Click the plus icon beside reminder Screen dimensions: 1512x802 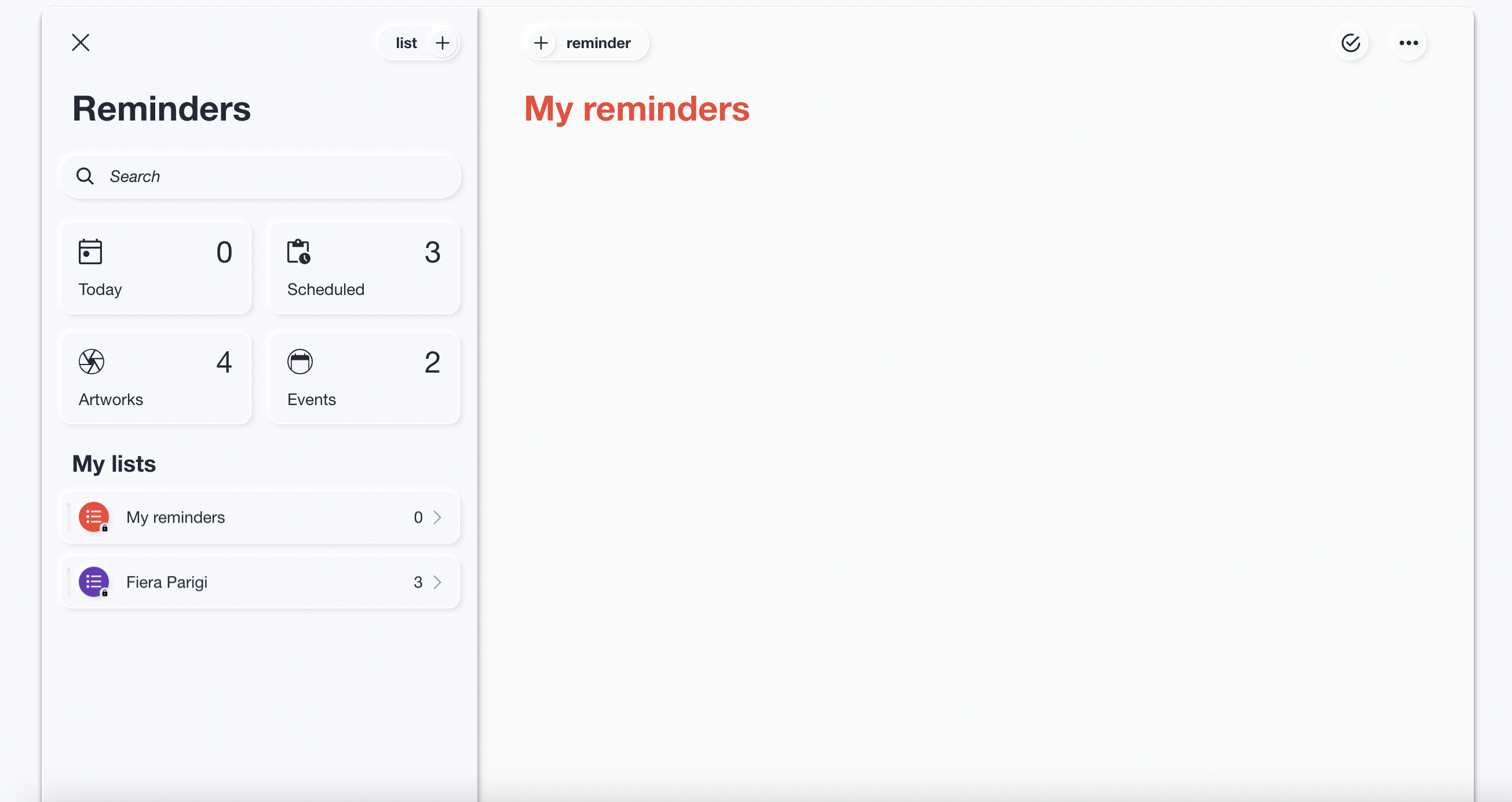(541, 43)
